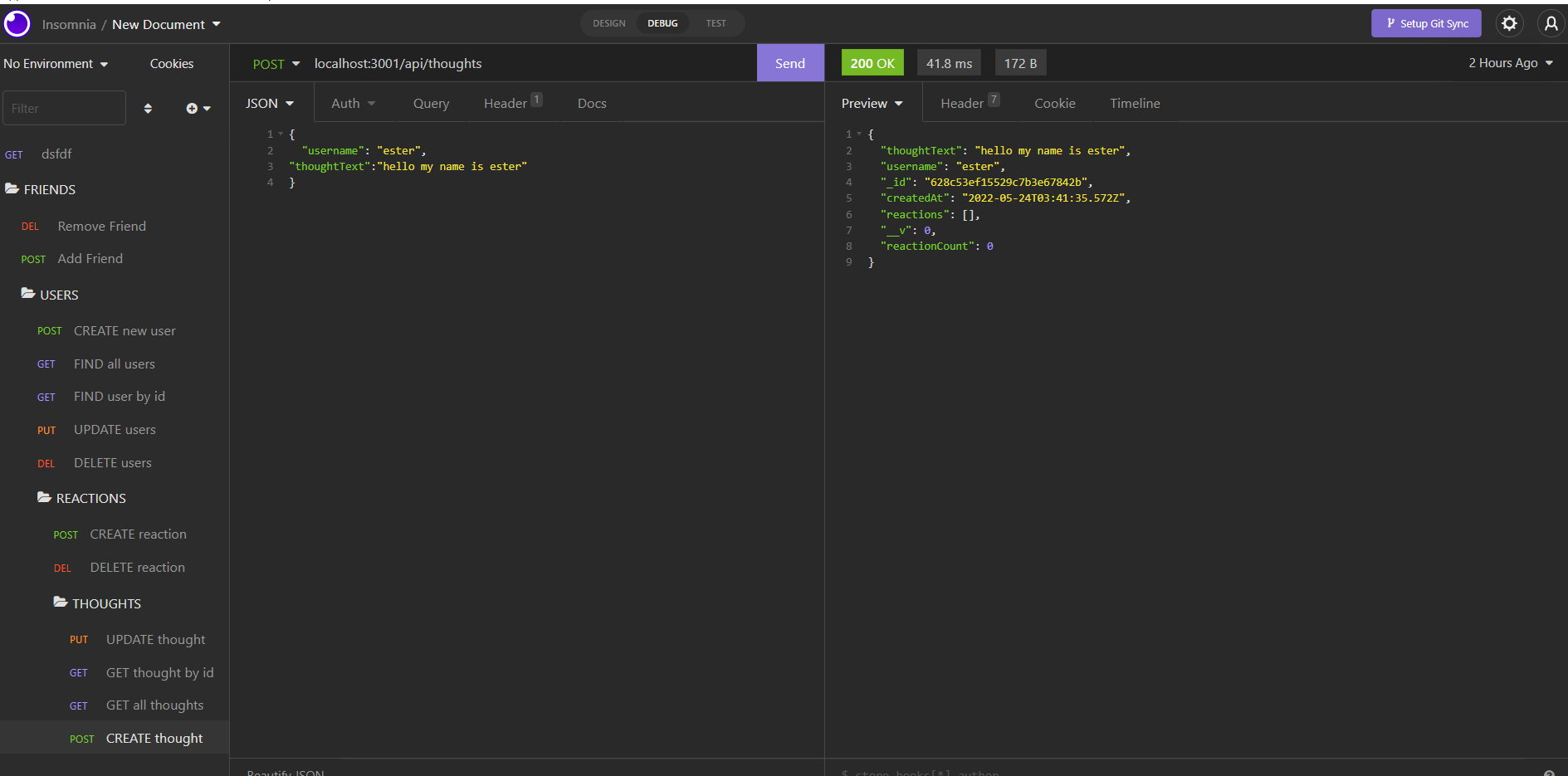Switch to the TEST mode tab
This screenshot has height=776, width=1568.
tap(715, 22)
